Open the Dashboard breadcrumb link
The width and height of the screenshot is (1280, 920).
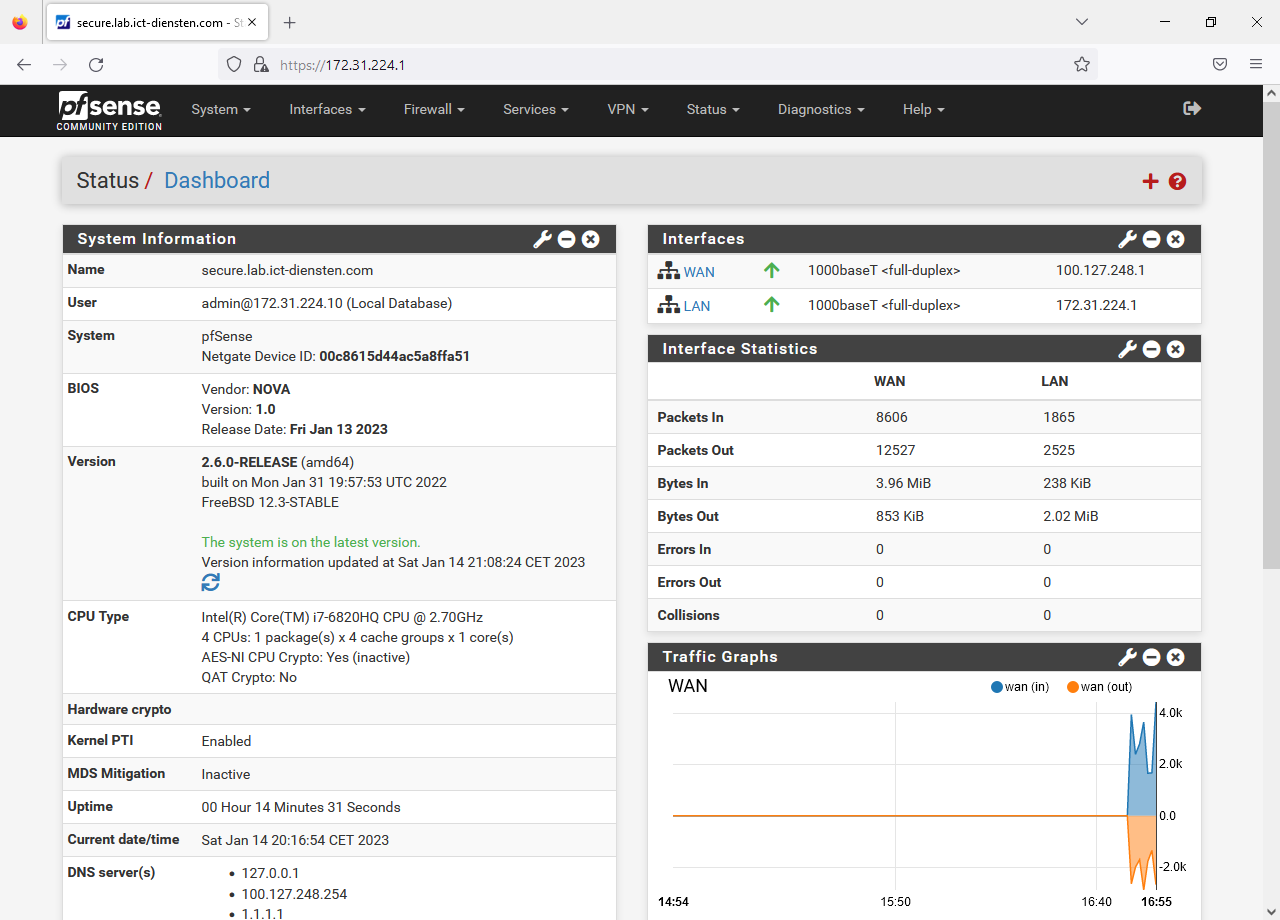(217, 181)
